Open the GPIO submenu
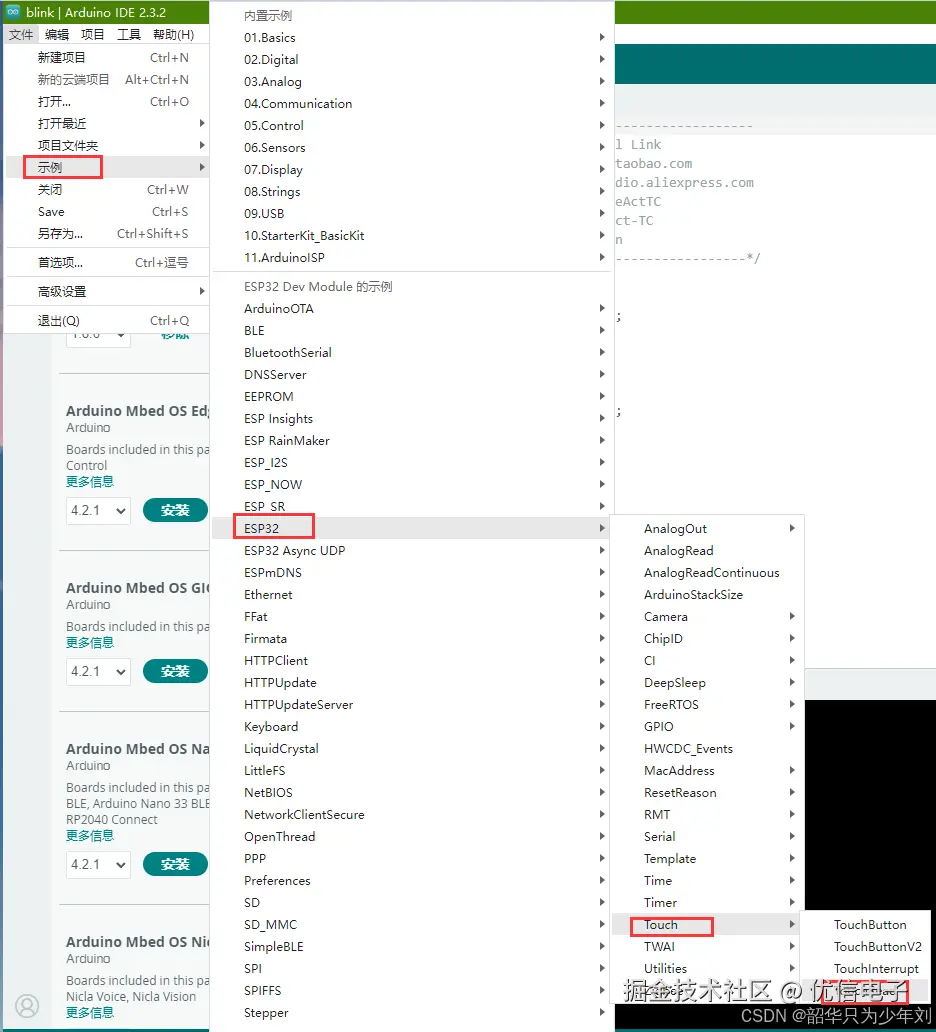The width and height of the screenshot is (936, 1032). click(707, 727)
